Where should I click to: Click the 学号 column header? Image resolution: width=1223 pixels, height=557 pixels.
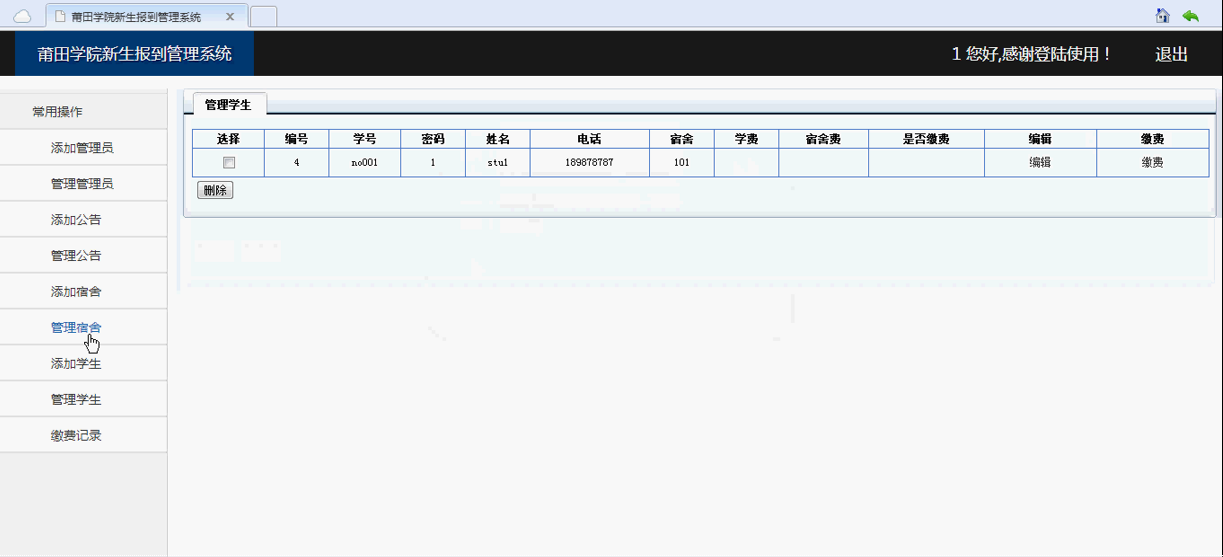click(365, 139)
